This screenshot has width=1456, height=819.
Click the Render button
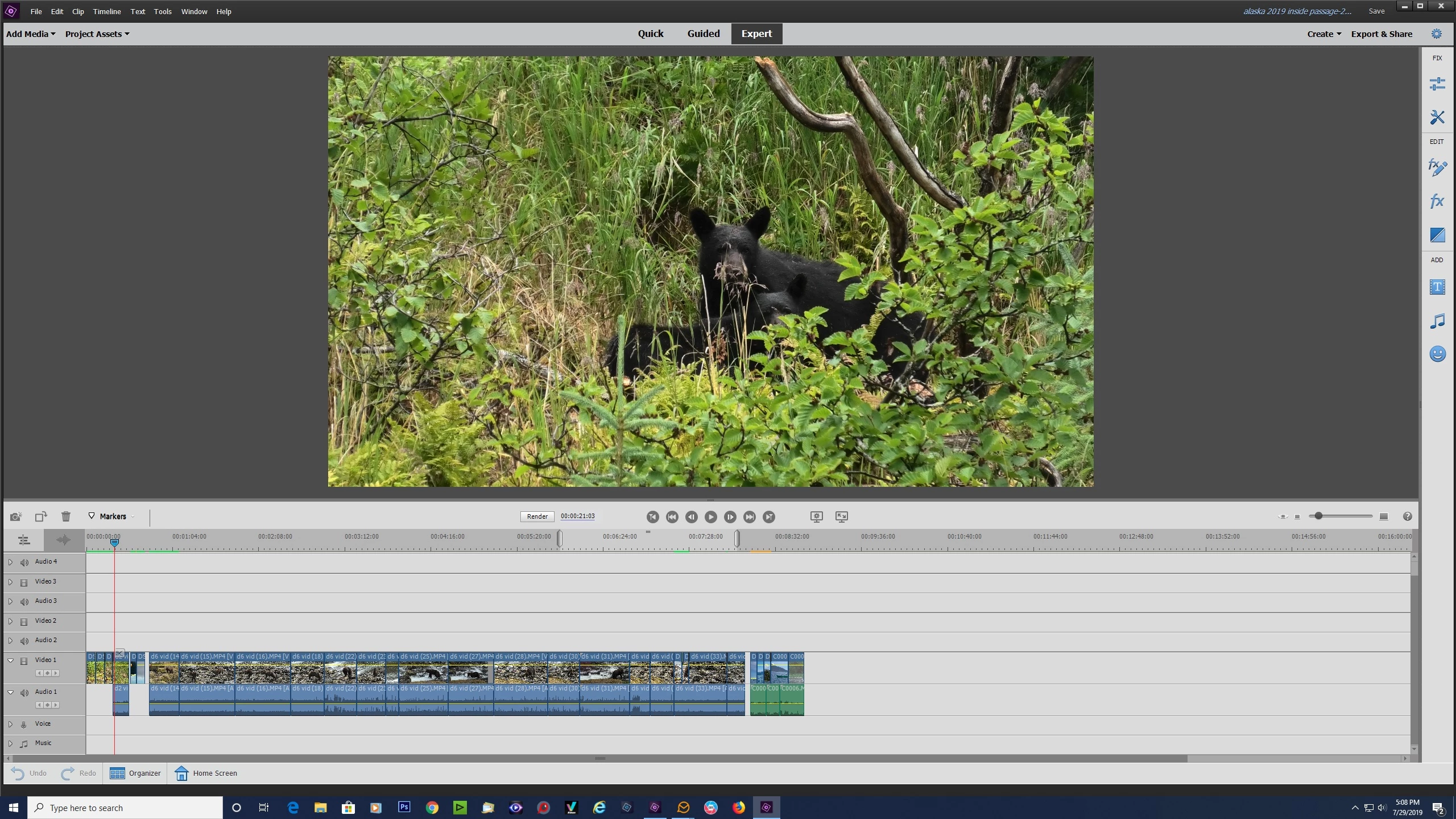pos(537,516)
